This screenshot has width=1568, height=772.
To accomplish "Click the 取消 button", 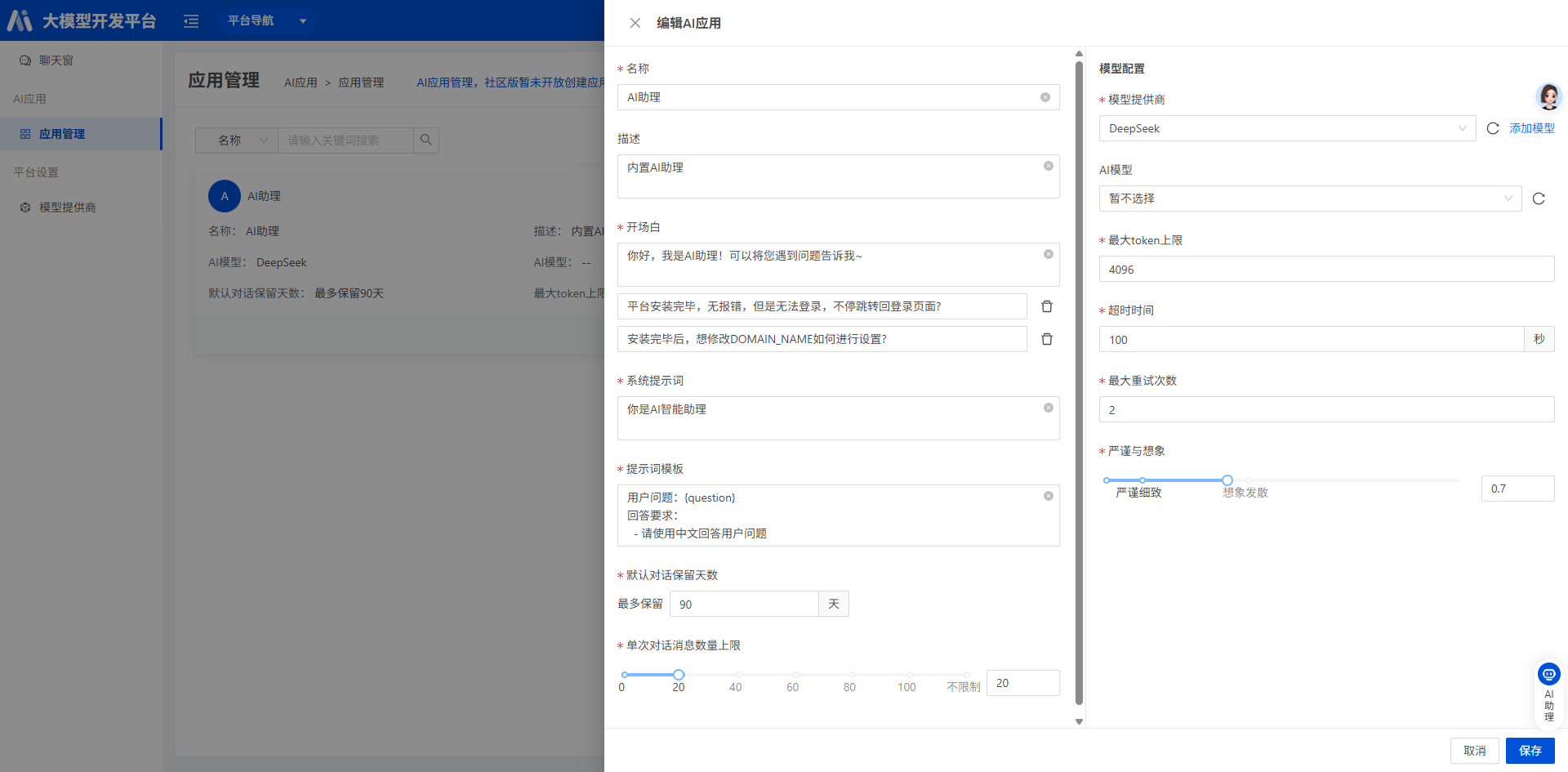I will click(x=1474, y=751).
